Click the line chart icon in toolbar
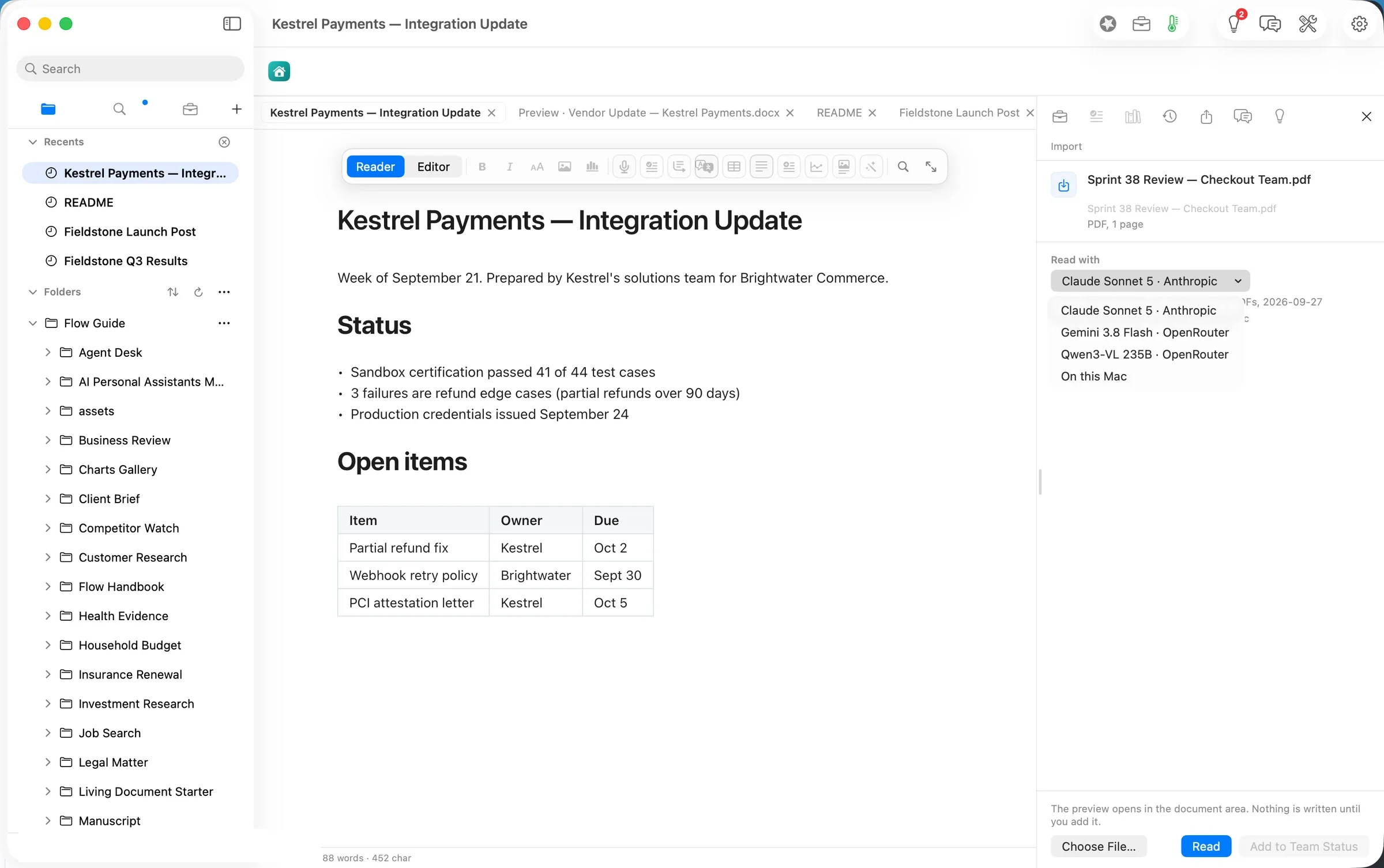This screenshot has height=868, width=1384. click(817, 167)
